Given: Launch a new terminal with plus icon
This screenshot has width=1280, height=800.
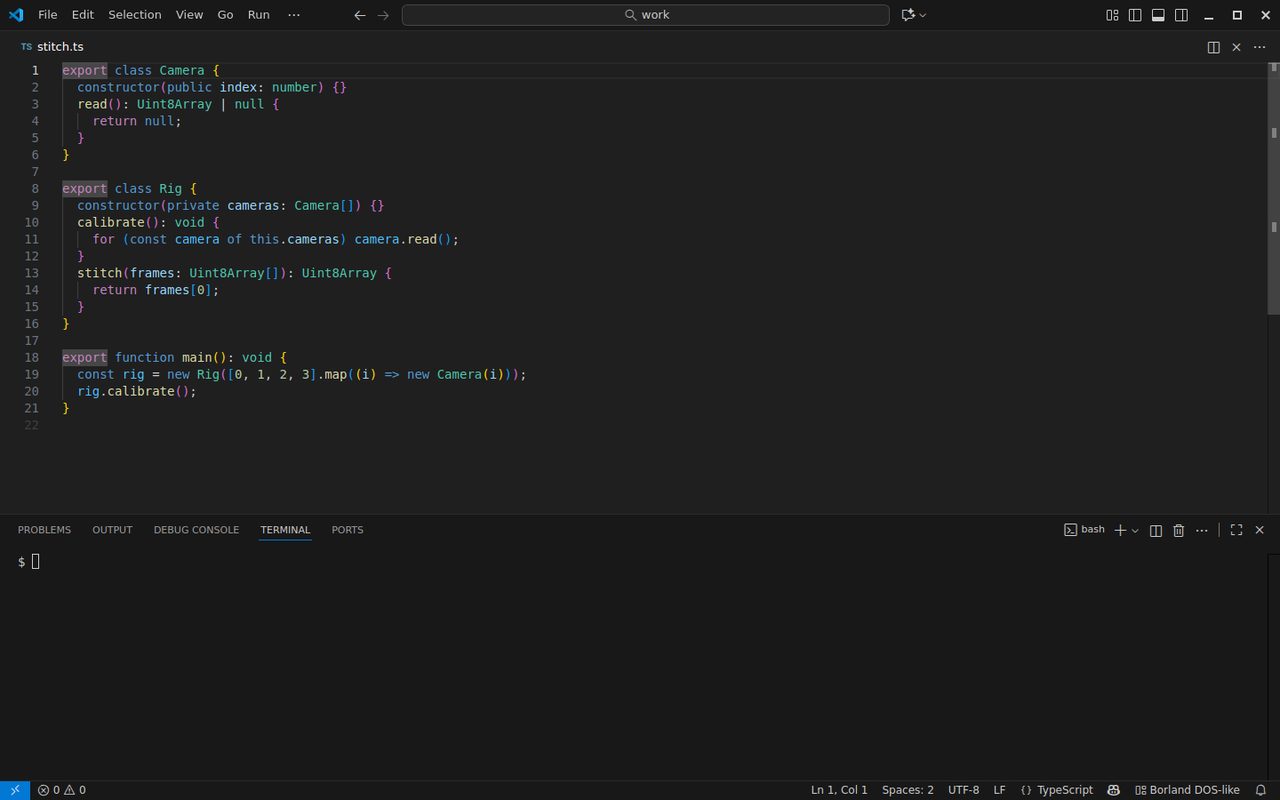Looking at the screenshot, I should [1120, 530].
